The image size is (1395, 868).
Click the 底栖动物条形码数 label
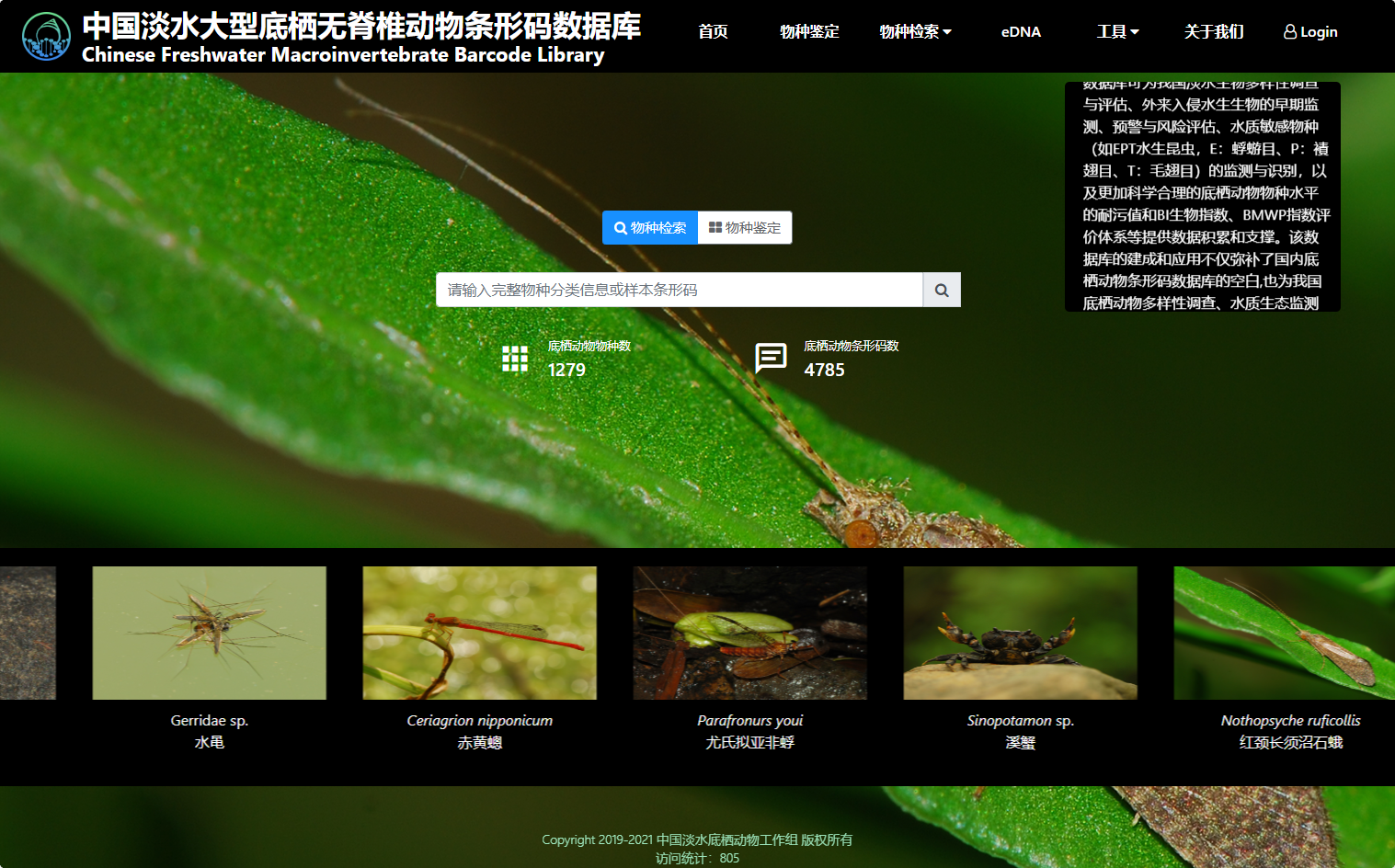pyautogui.click(x=852, y=346)
